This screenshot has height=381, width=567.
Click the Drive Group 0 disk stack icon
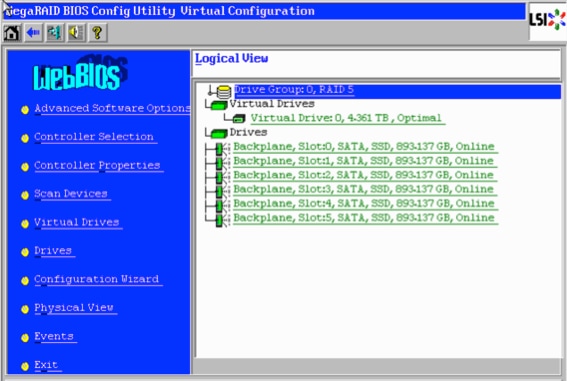[224, 91]
